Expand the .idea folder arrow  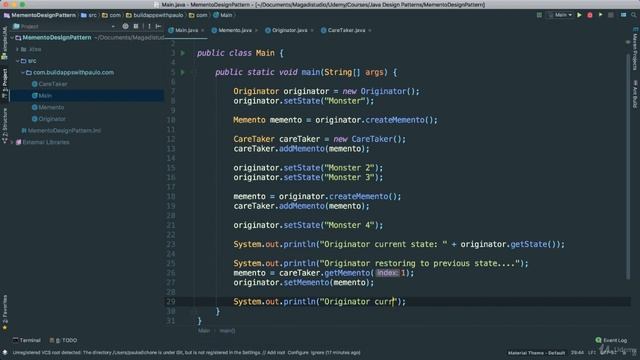(18, 49)
